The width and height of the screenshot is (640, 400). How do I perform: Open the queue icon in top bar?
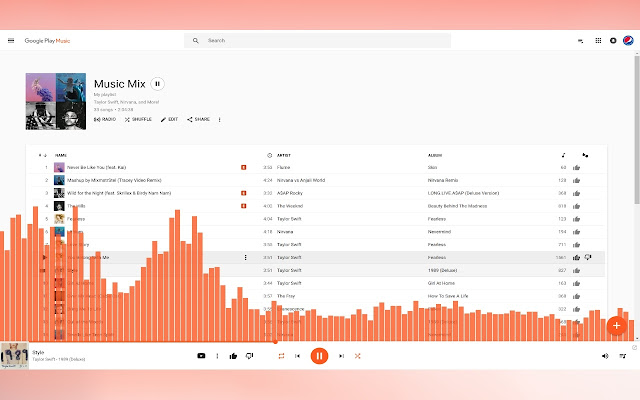coord(580,40)
